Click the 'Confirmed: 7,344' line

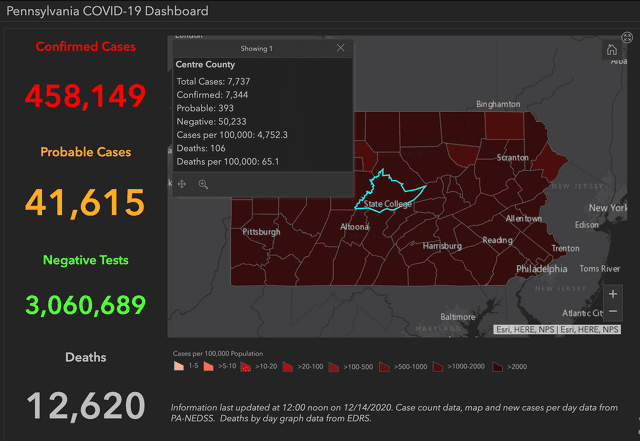click(x=212, y=95)
